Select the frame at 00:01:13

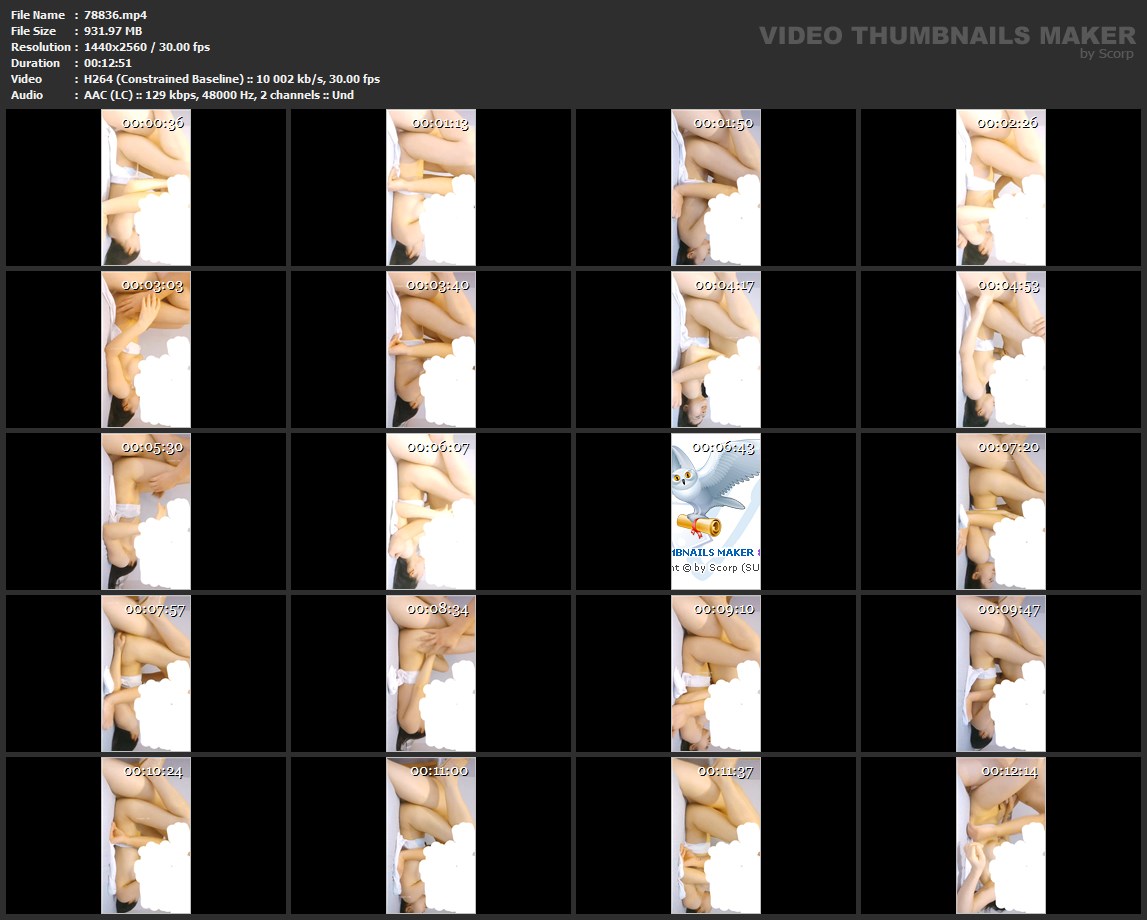point(431,187)
